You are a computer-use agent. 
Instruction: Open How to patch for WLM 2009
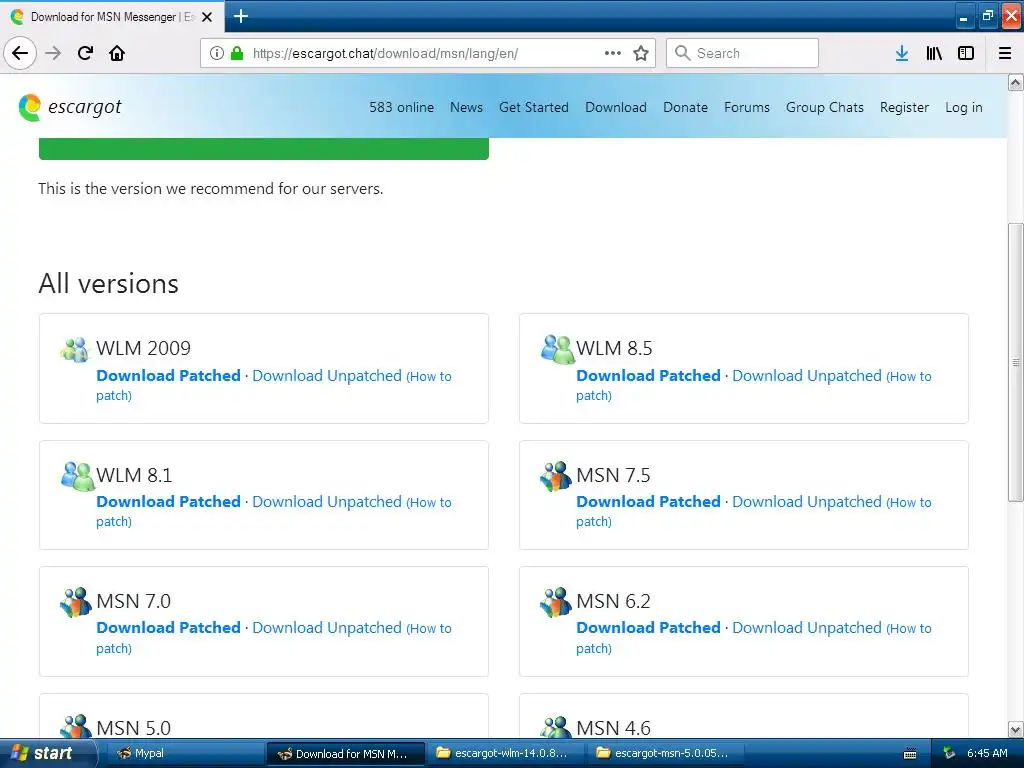pos(274,385)
